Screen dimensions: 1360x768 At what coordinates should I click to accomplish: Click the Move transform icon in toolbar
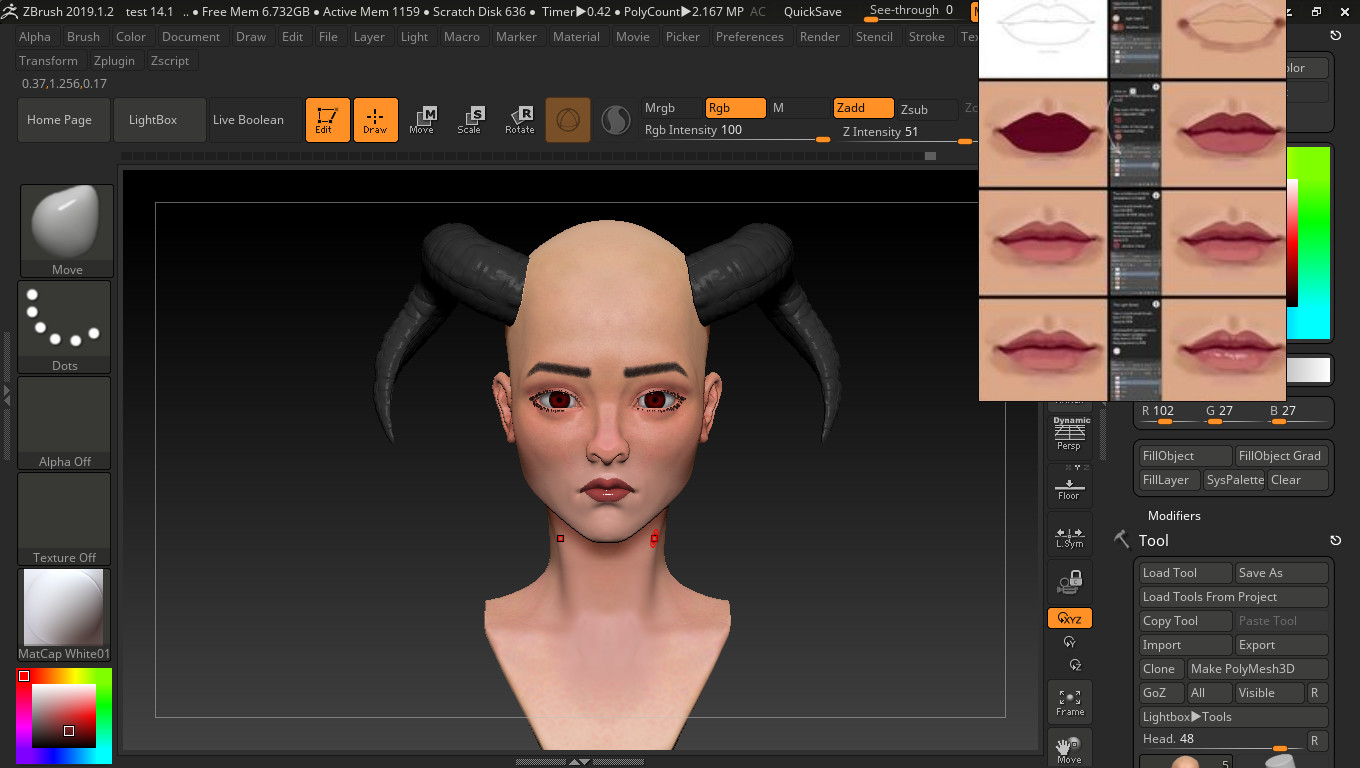pos(421,120)
